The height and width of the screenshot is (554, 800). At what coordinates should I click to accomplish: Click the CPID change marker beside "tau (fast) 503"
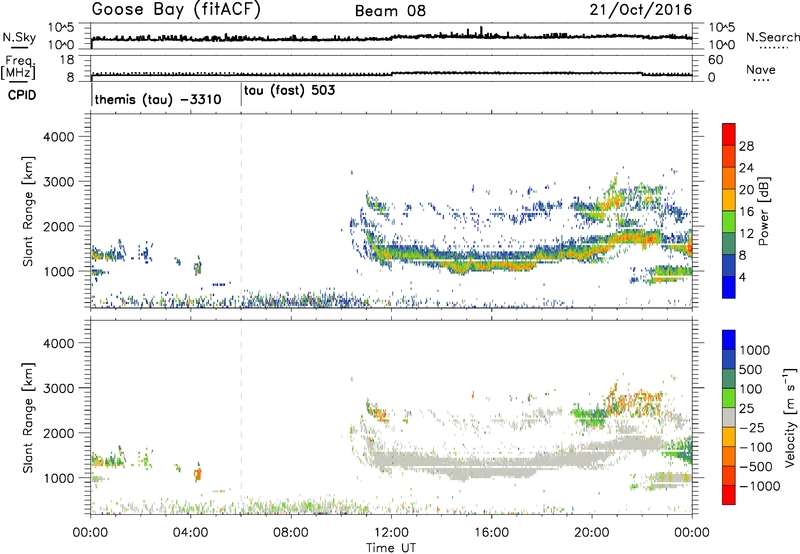coord(241,95)
